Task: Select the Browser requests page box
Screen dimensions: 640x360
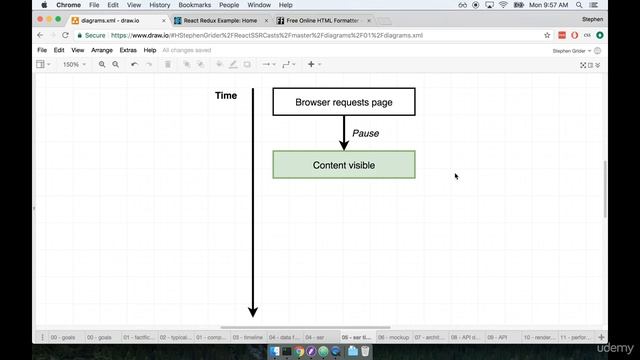Action: (x=344, y=102)
